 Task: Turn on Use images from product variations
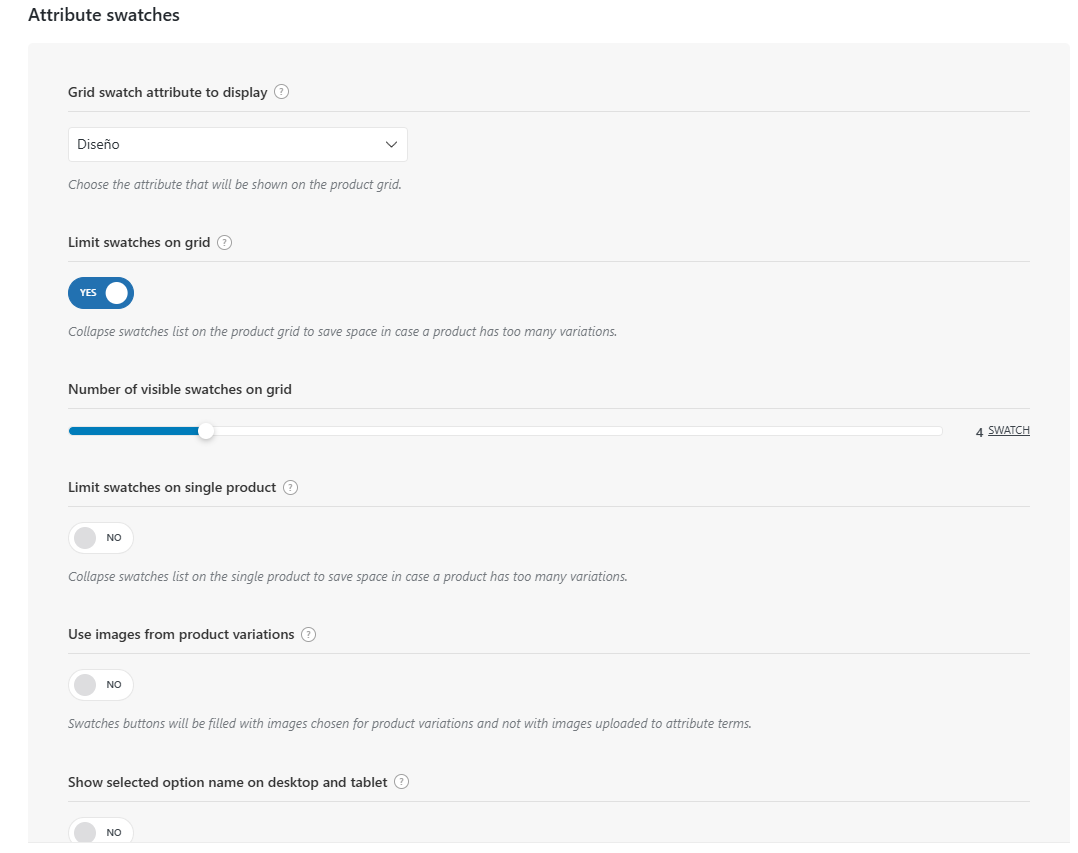tap(100, 685)
